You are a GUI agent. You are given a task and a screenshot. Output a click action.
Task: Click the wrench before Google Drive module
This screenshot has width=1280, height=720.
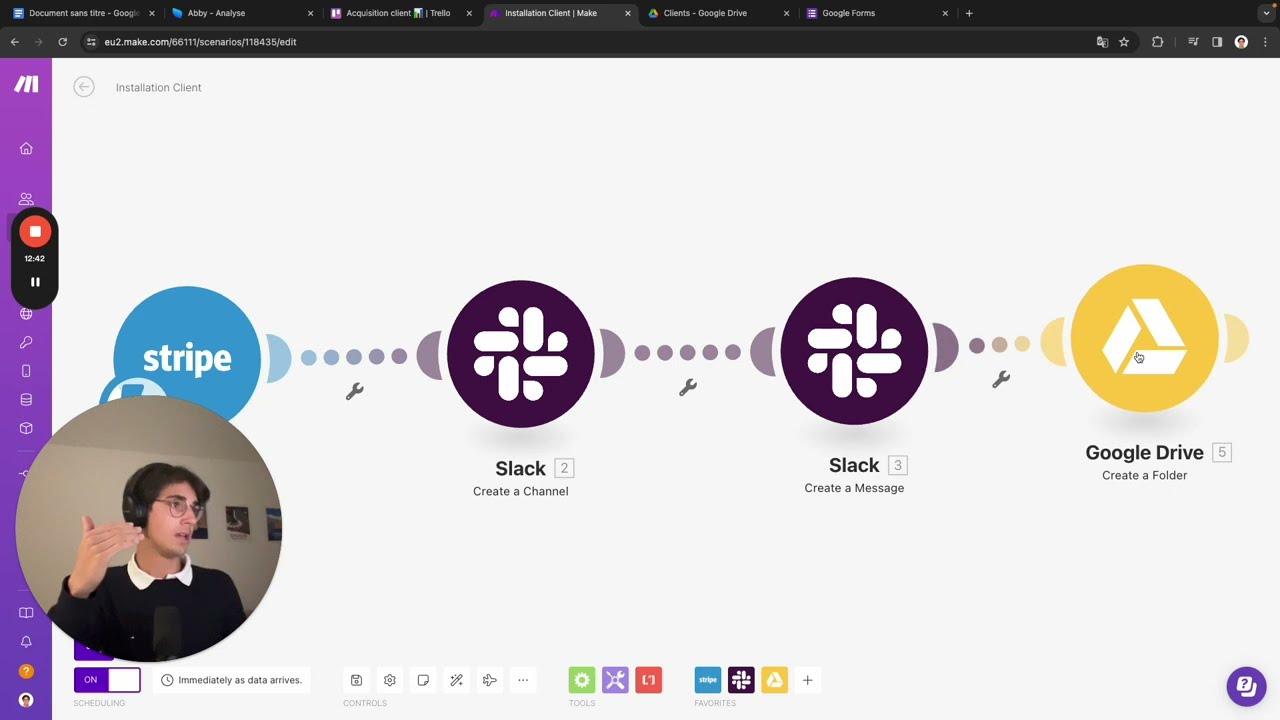pyautogui.click(x=1001, y=379)
